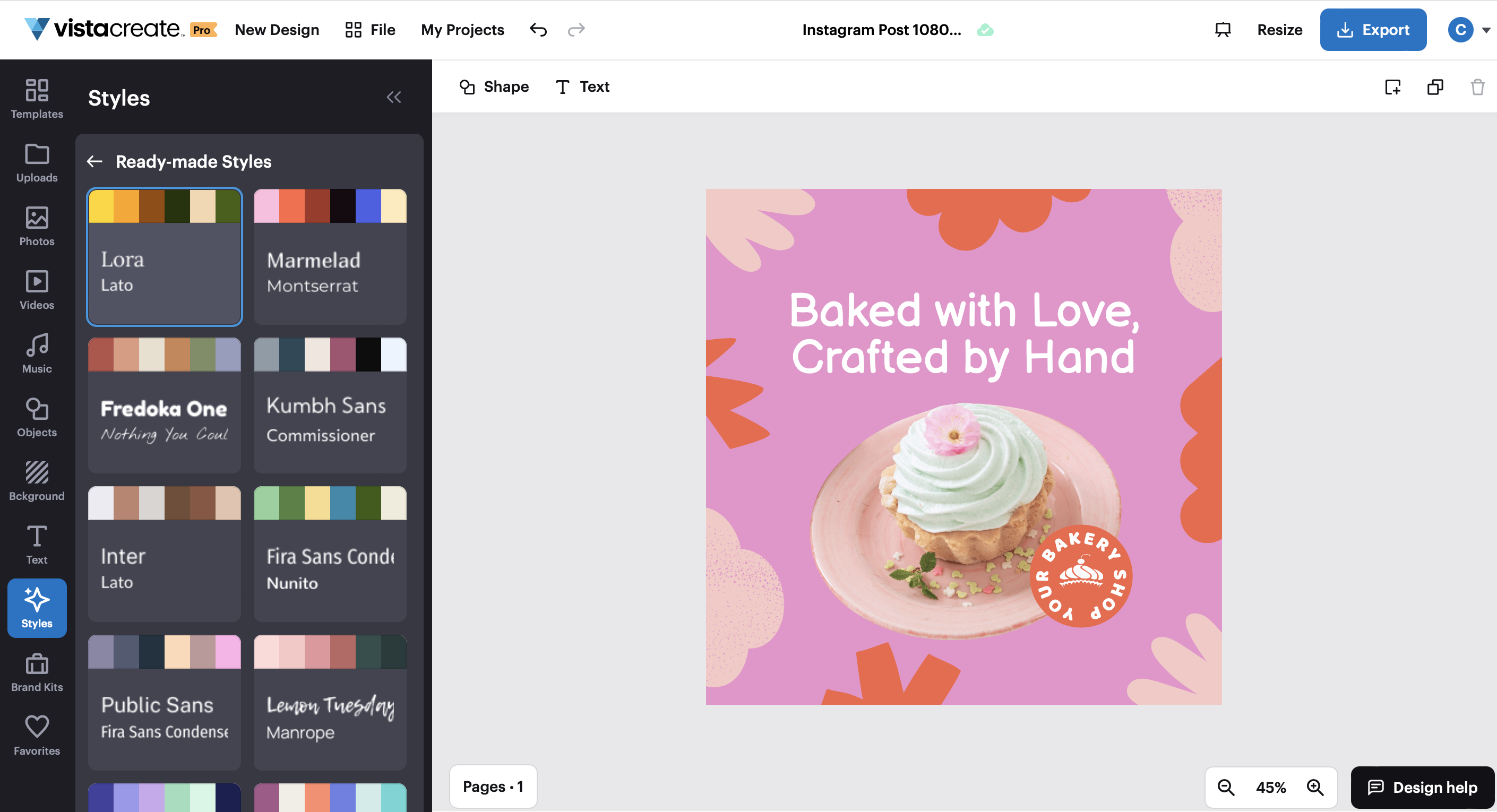Open the File menu
The height and width of the screenshot is (812, 1497).
369,30
